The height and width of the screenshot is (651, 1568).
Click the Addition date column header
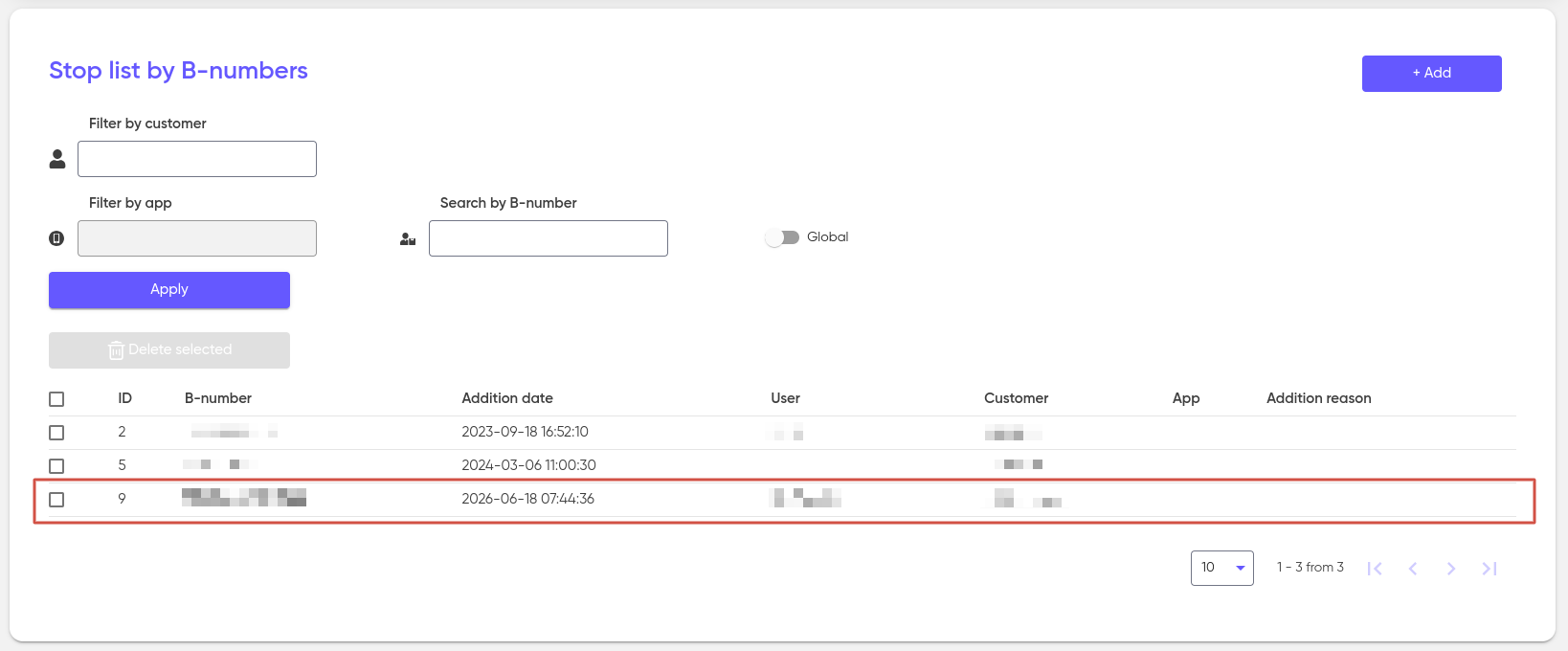(507, 398)
